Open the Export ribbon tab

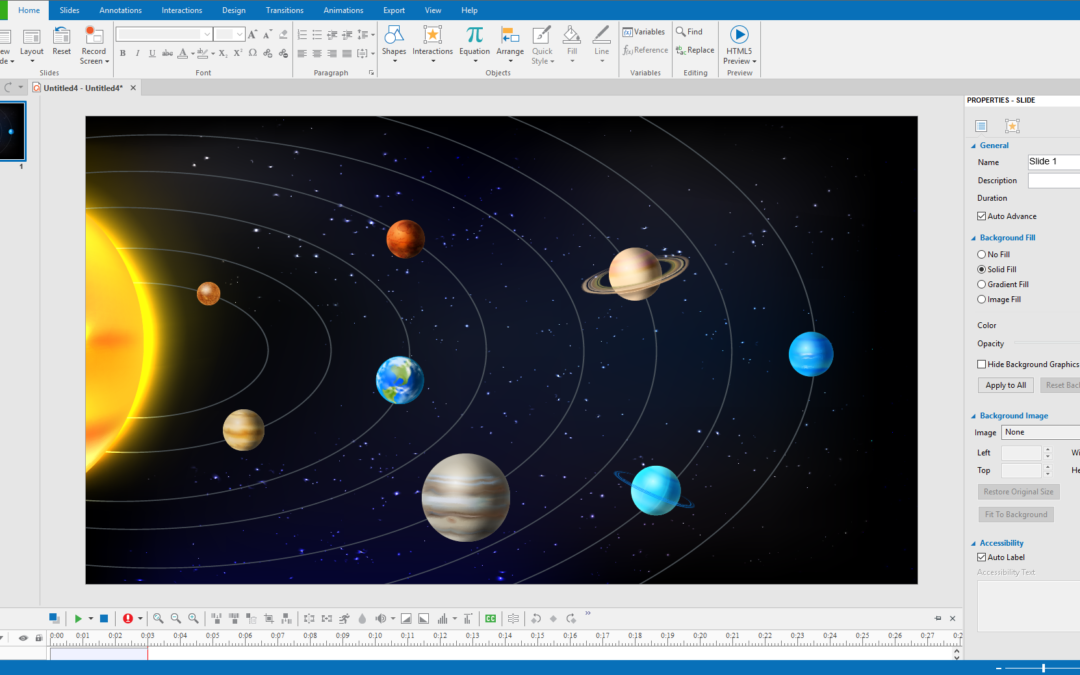coord(393,10)
